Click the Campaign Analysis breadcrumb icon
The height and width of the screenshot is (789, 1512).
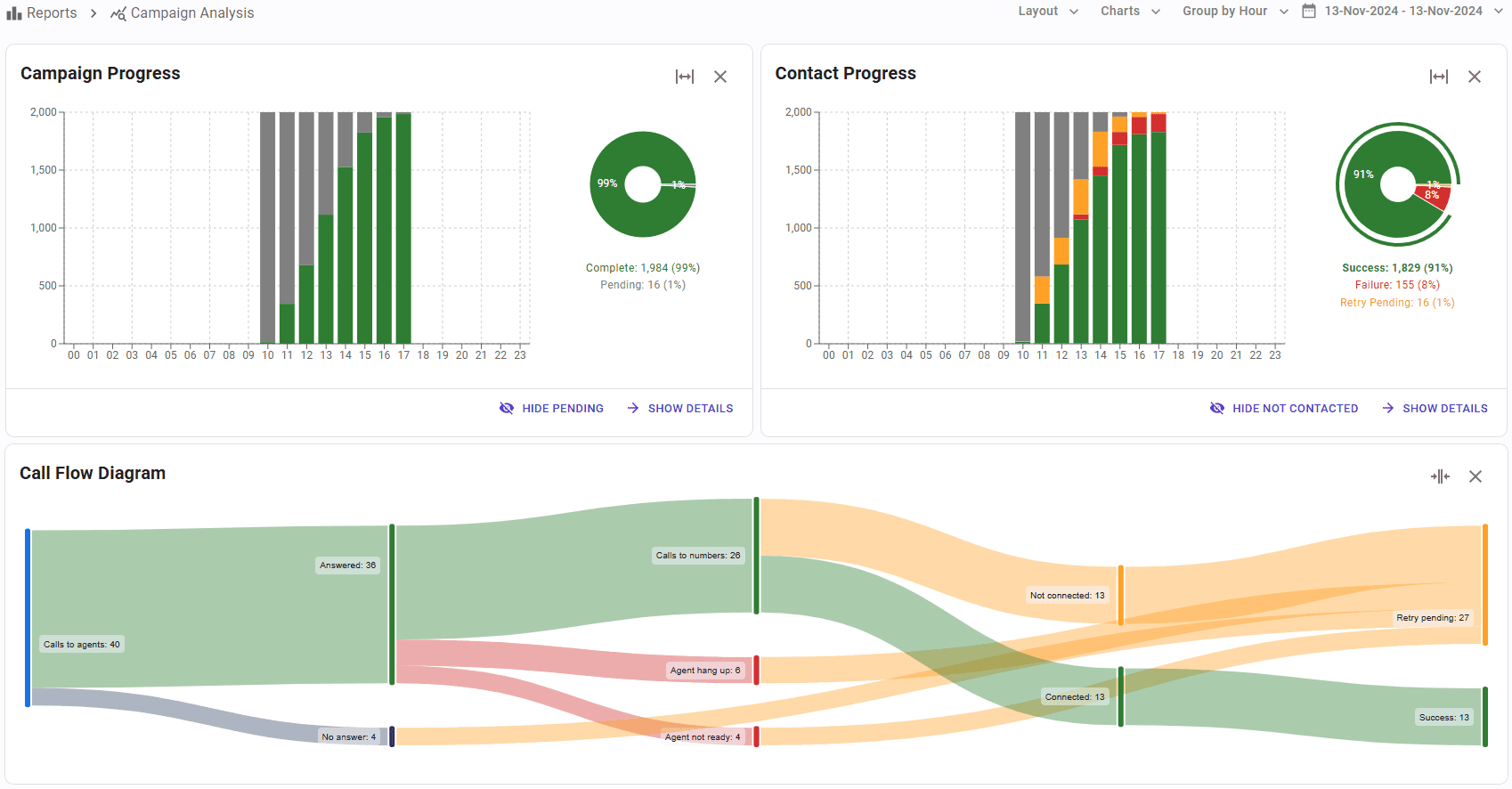coord(118,13)
